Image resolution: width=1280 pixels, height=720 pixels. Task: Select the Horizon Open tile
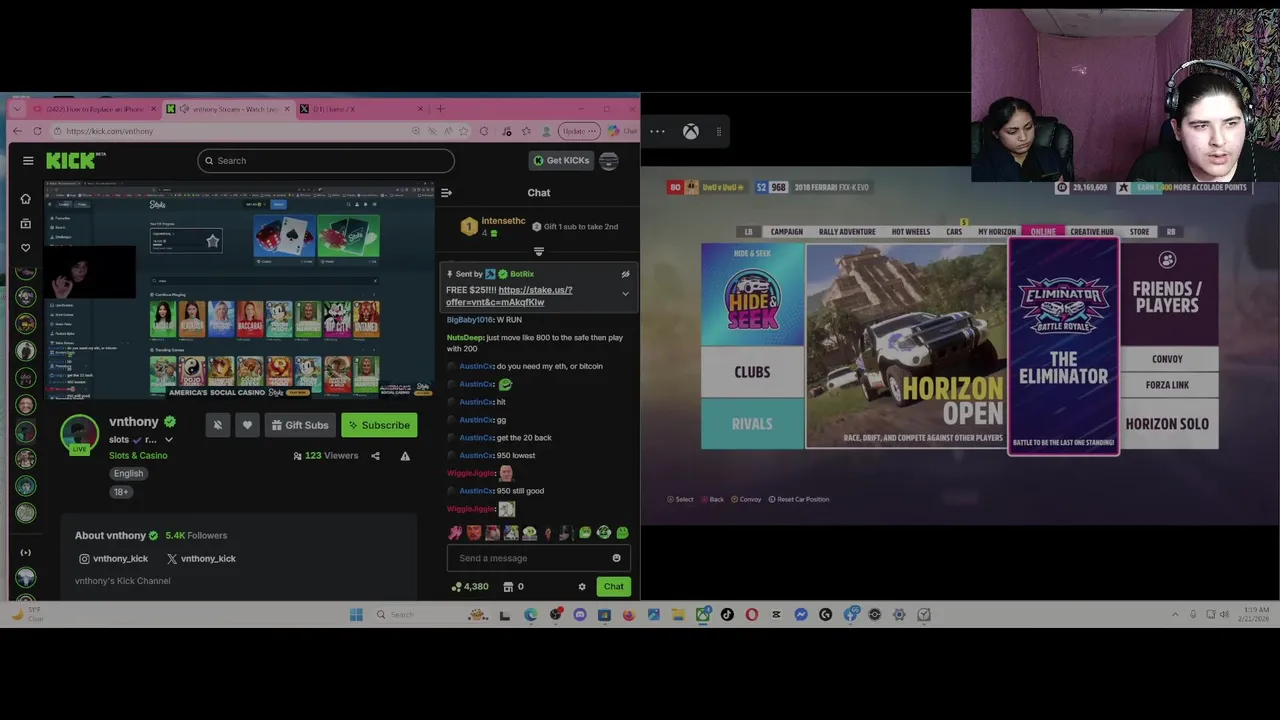pyautogui.click(x=906, y=346)
